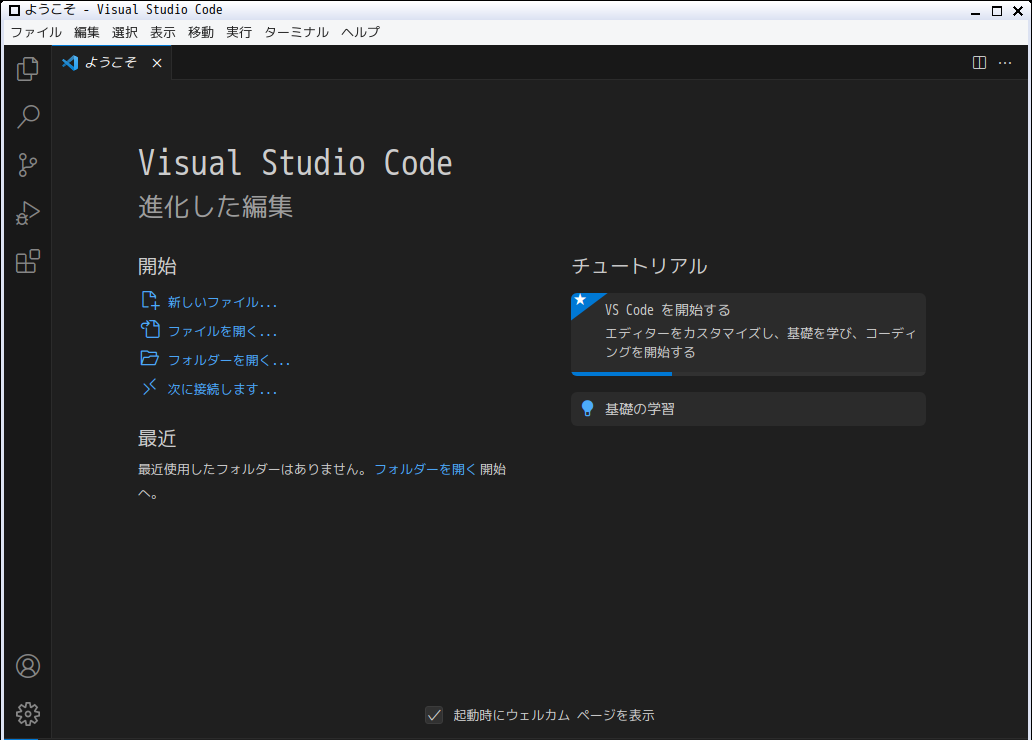Click the 開始 heading
The height and width of the screenshot is (740, 1032).
point(157,266)
